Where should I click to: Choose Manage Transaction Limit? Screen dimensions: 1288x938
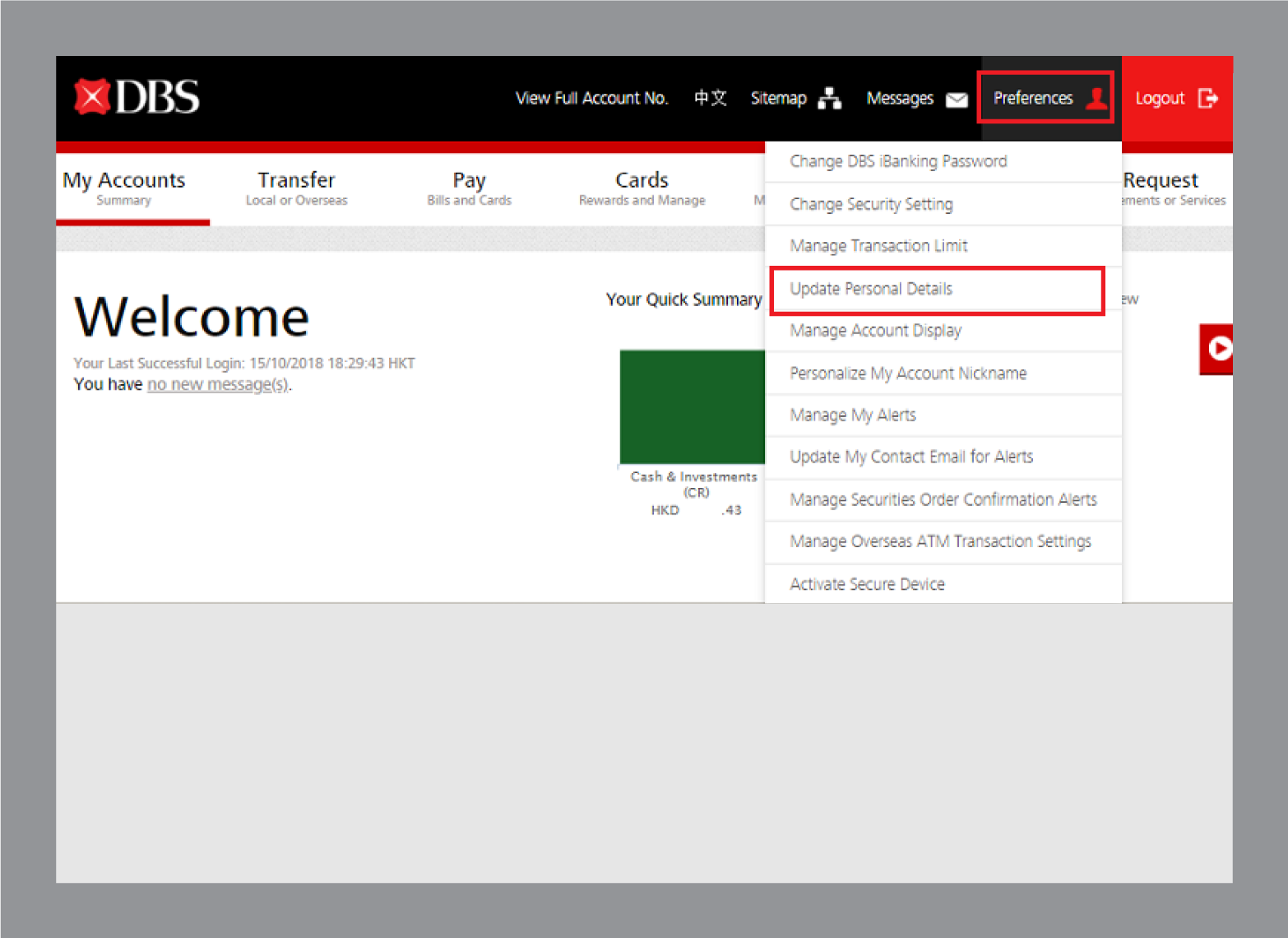point(878,246)
